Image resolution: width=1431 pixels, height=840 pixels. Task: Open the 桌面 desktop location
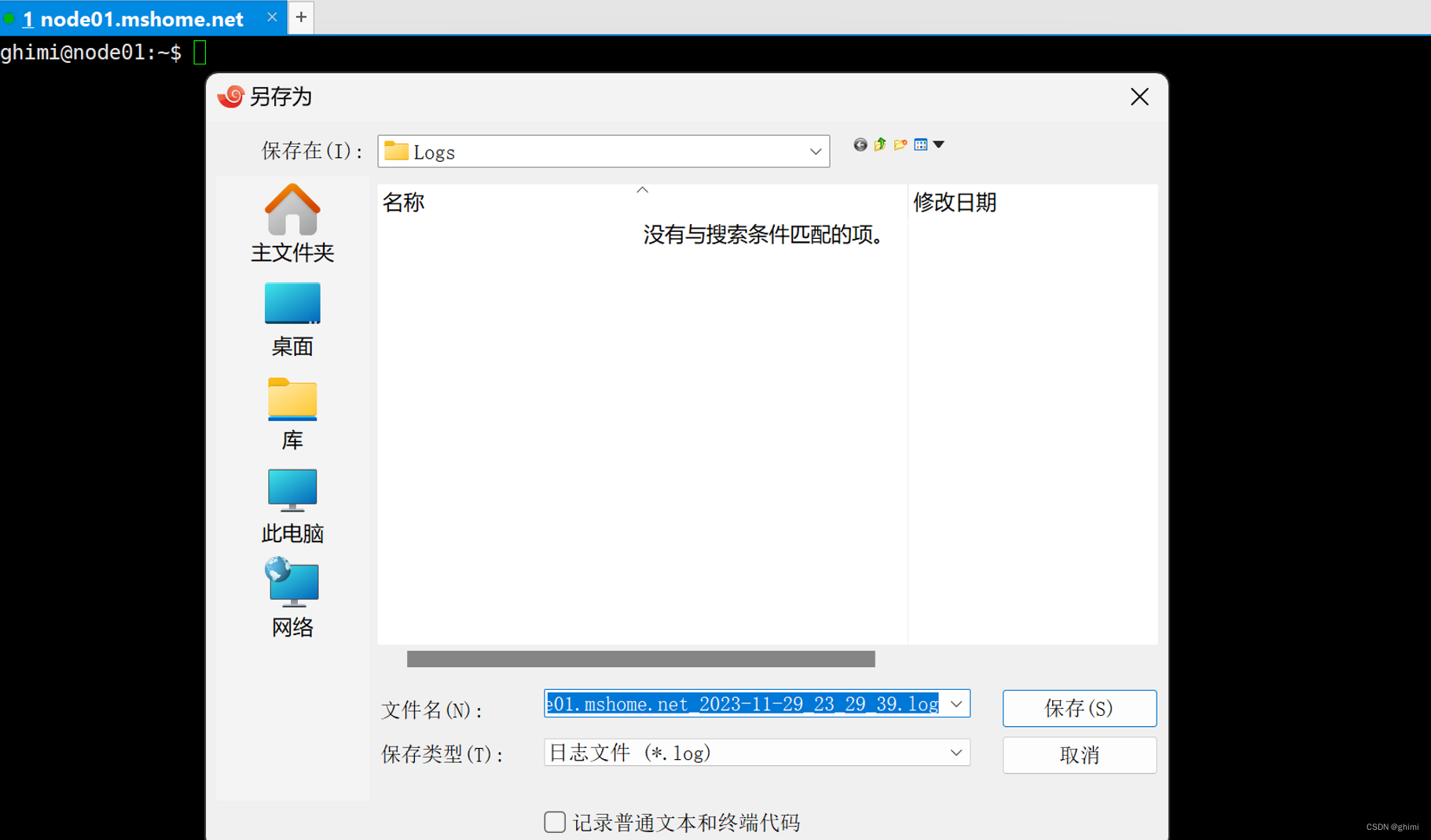pos(292,320)
